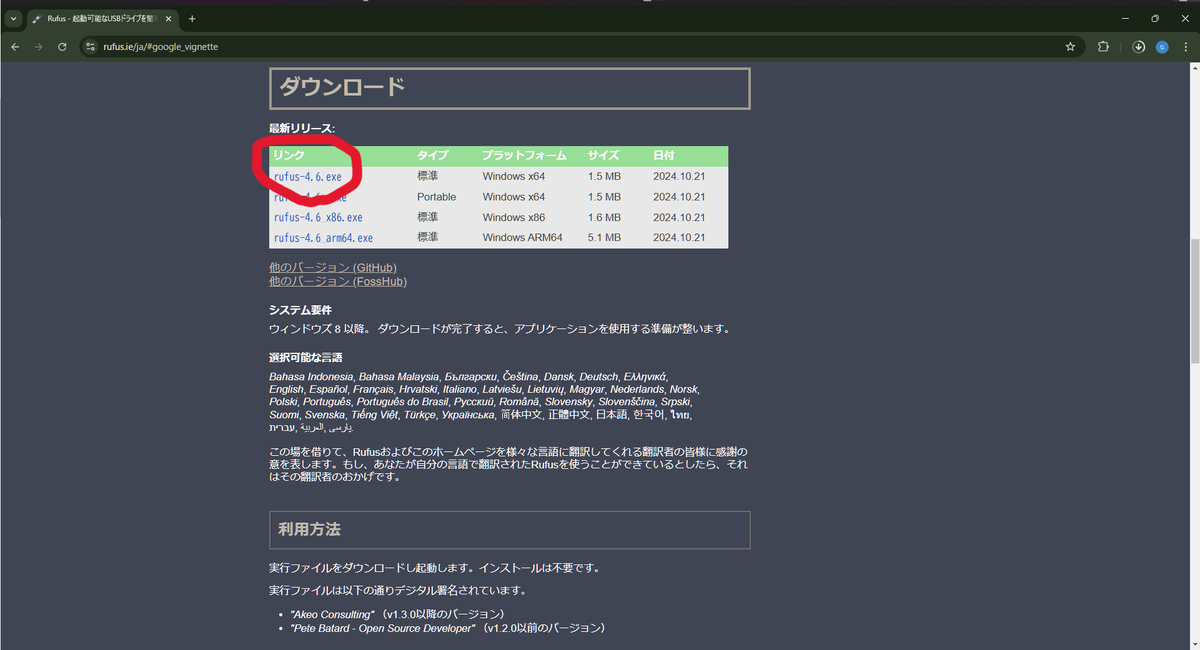Open Chrome extensions puzzle icon
This screenshot has height=650, width=1200.
coord(1104,46)
